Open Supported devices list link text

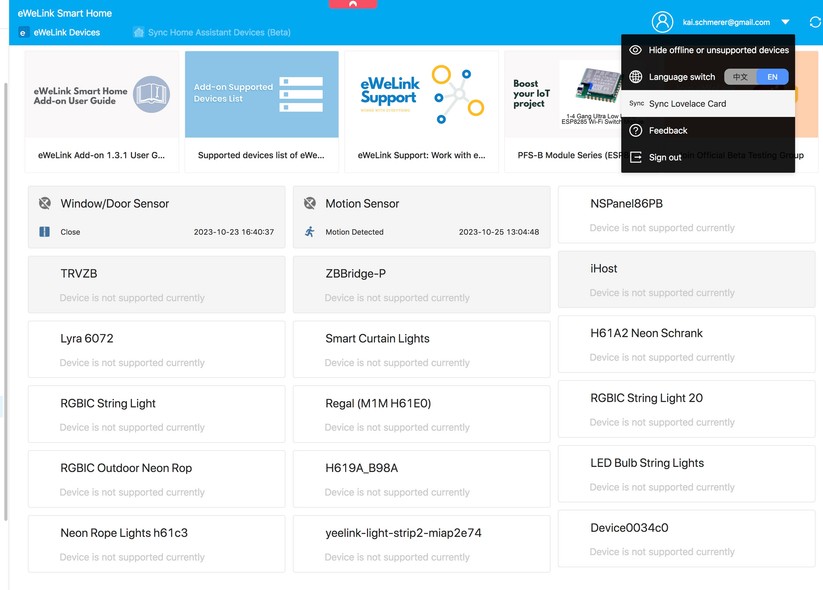(261, 155)
